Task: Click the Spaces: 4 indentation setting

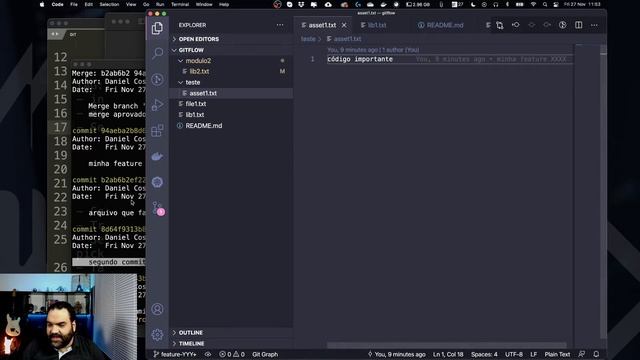Action: (x=484, y=354)
